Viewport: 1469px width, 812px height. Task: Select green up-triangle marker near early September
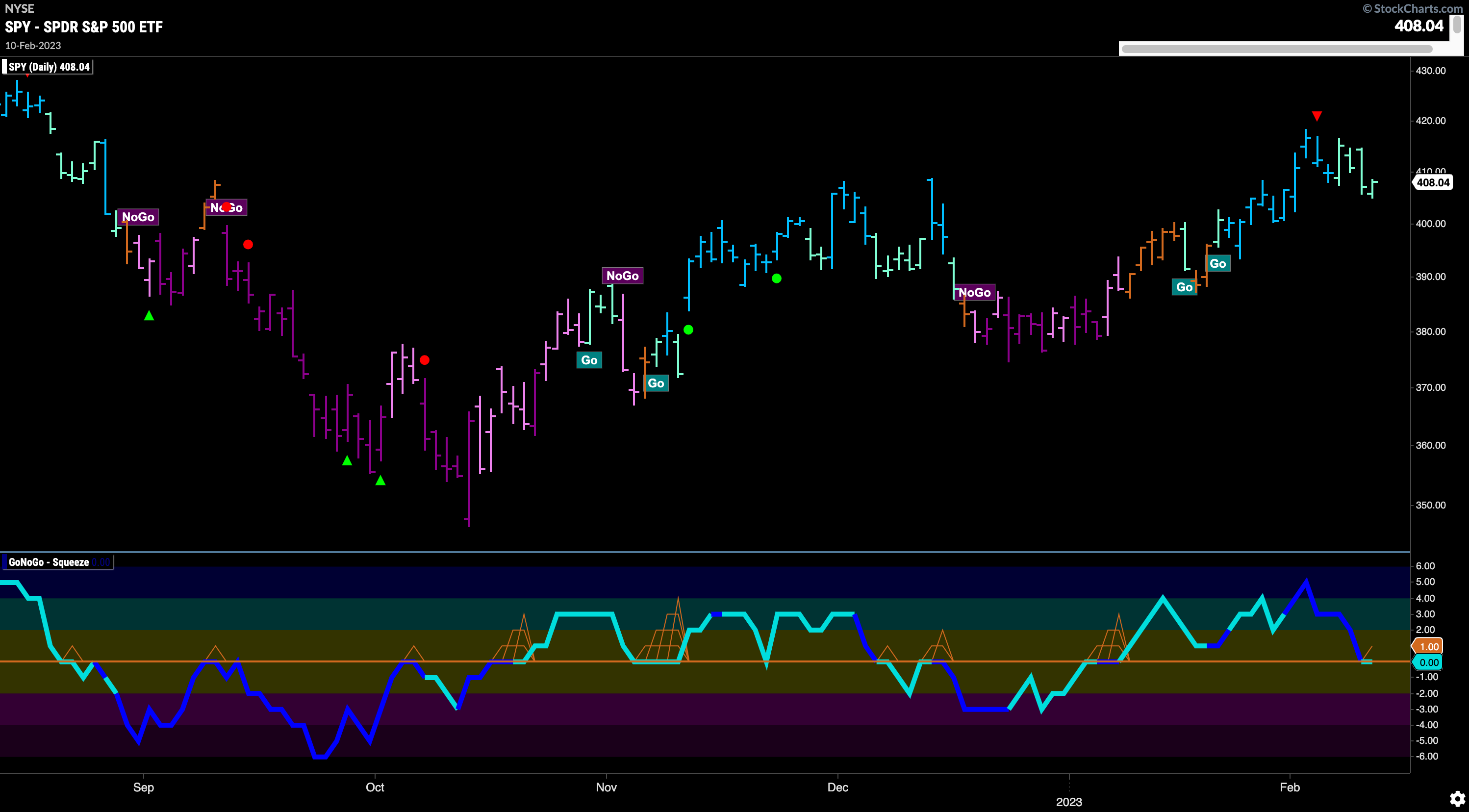click(149, 315)
